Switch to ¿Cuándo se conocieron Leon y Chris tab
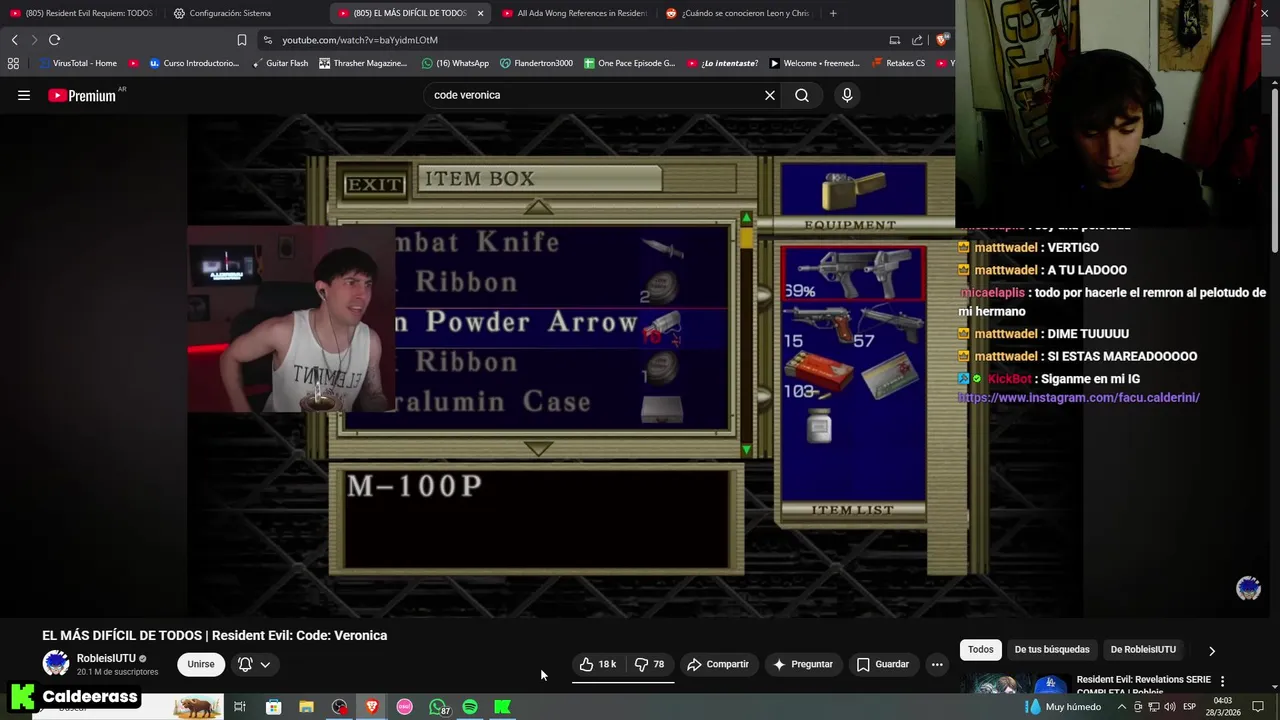The image size is (1280, 720). pos(738,13)
